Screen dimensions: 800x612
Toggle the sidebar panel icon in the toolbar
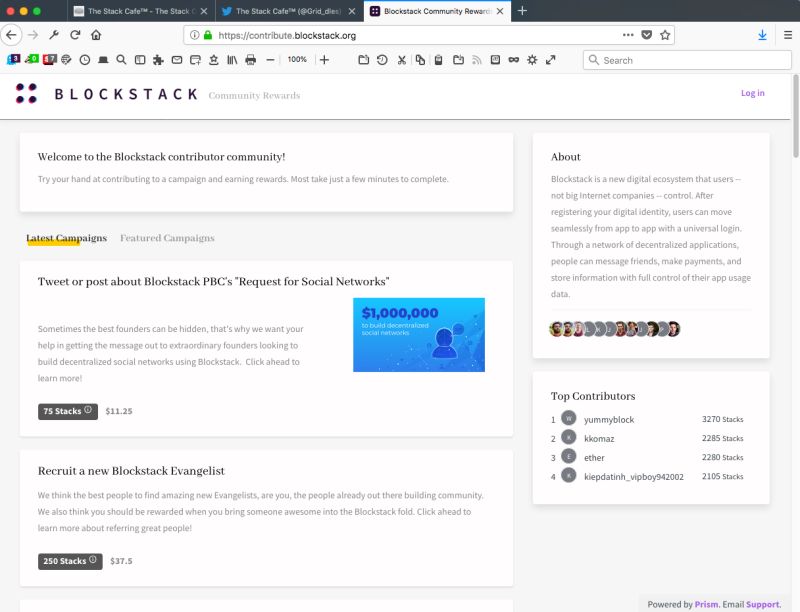[x=139, y=59]
